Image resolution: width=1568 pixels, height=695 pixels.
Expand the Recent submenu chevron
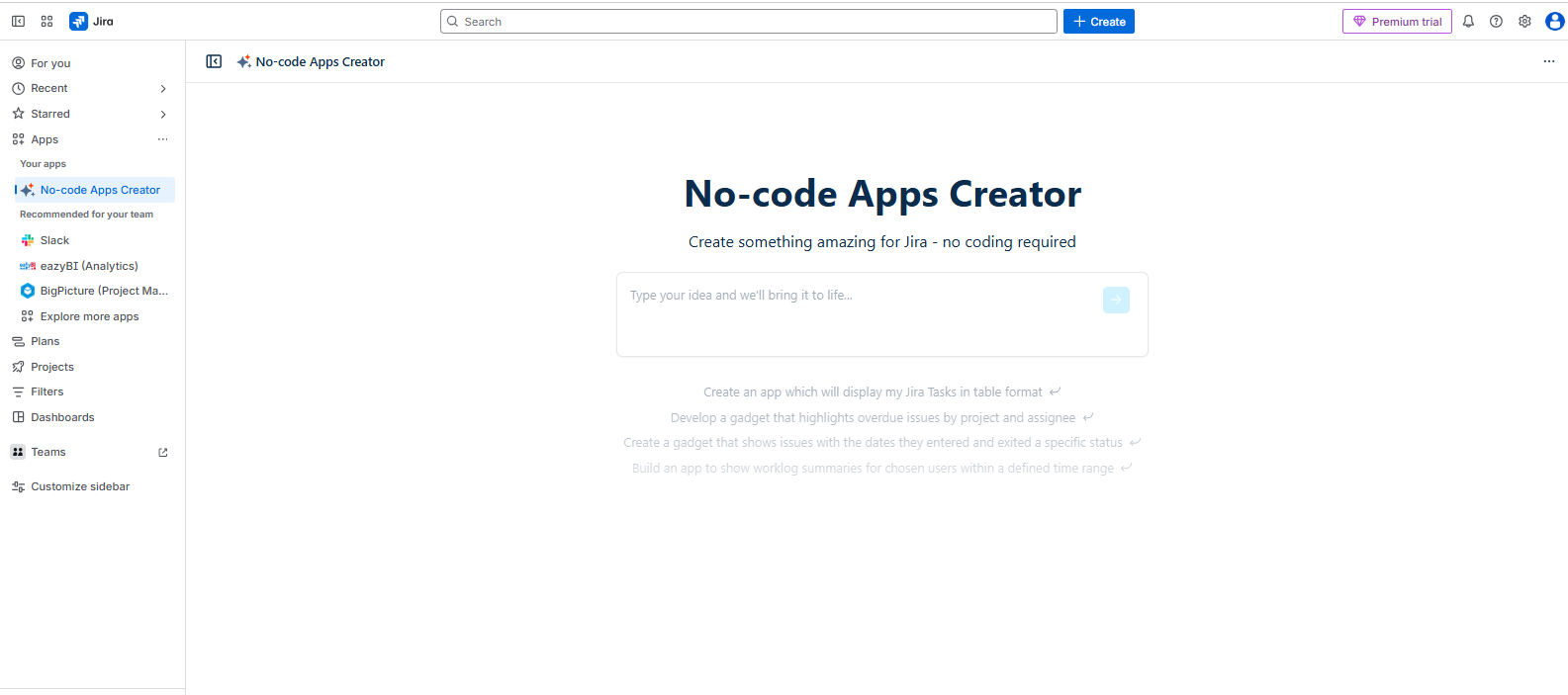[163, 89]
